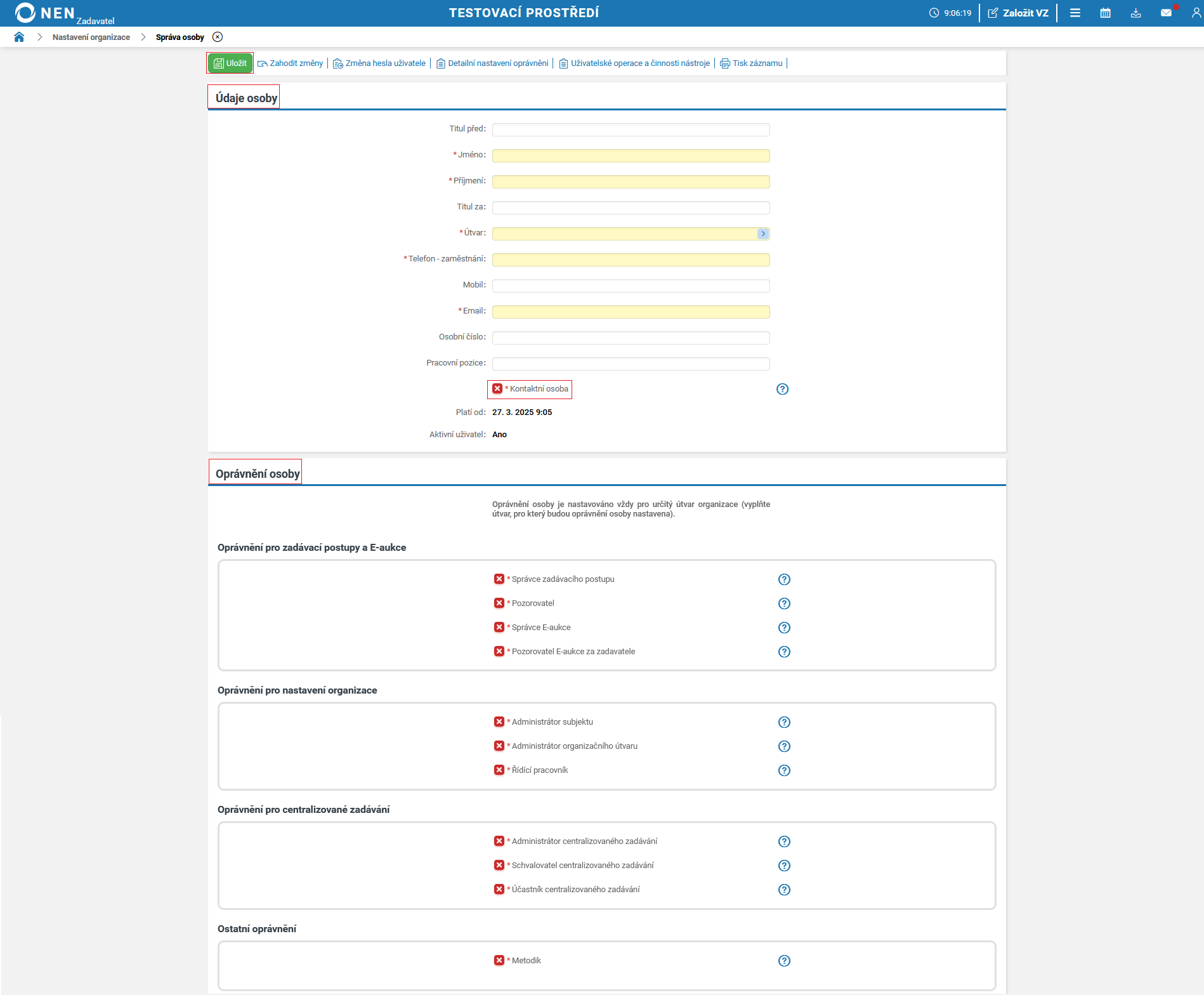Toggle the Kontaktní osoba checkbox
This screenshot has height=995, width=1204.
[497, 388]
